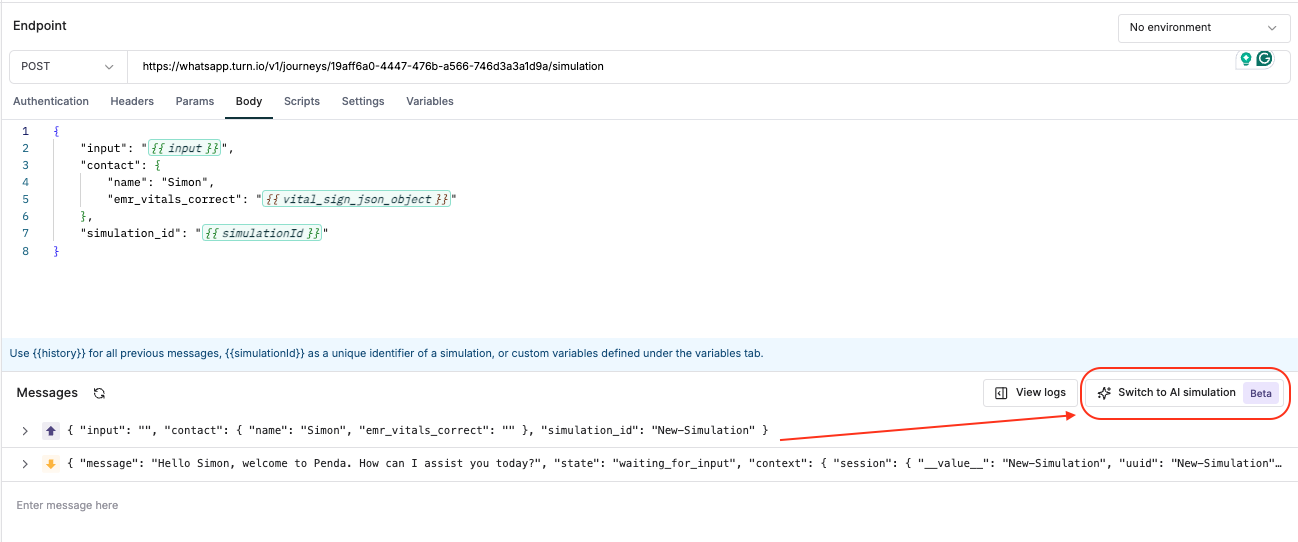Screen dimensions: 1298x542
Task: Click the green lightbulb icon in URL bar
Action: coord(1246,59)
